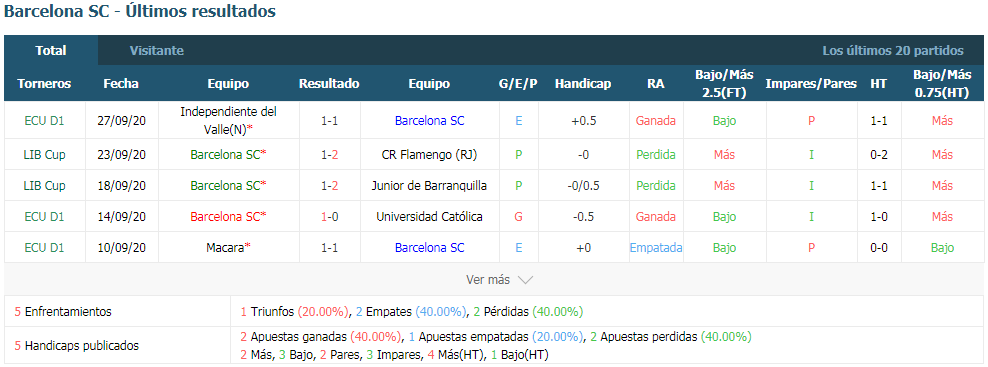The height and width of the screenshot is (367, 988).
Task: Open the CR Flamengo (RJ) team link
Action: click(429, 154)
